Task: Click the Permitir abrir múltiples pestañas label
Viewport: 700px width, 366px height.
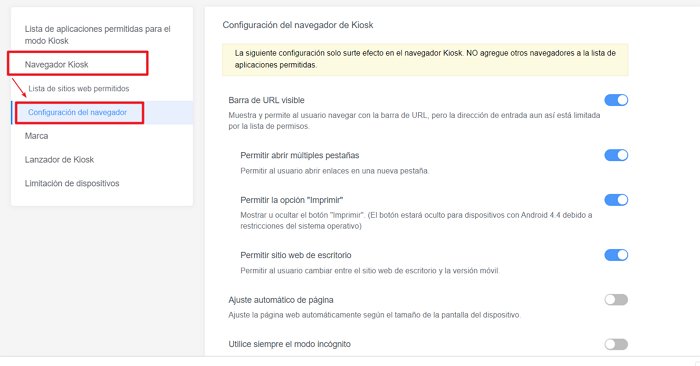Action: (300, 155)
